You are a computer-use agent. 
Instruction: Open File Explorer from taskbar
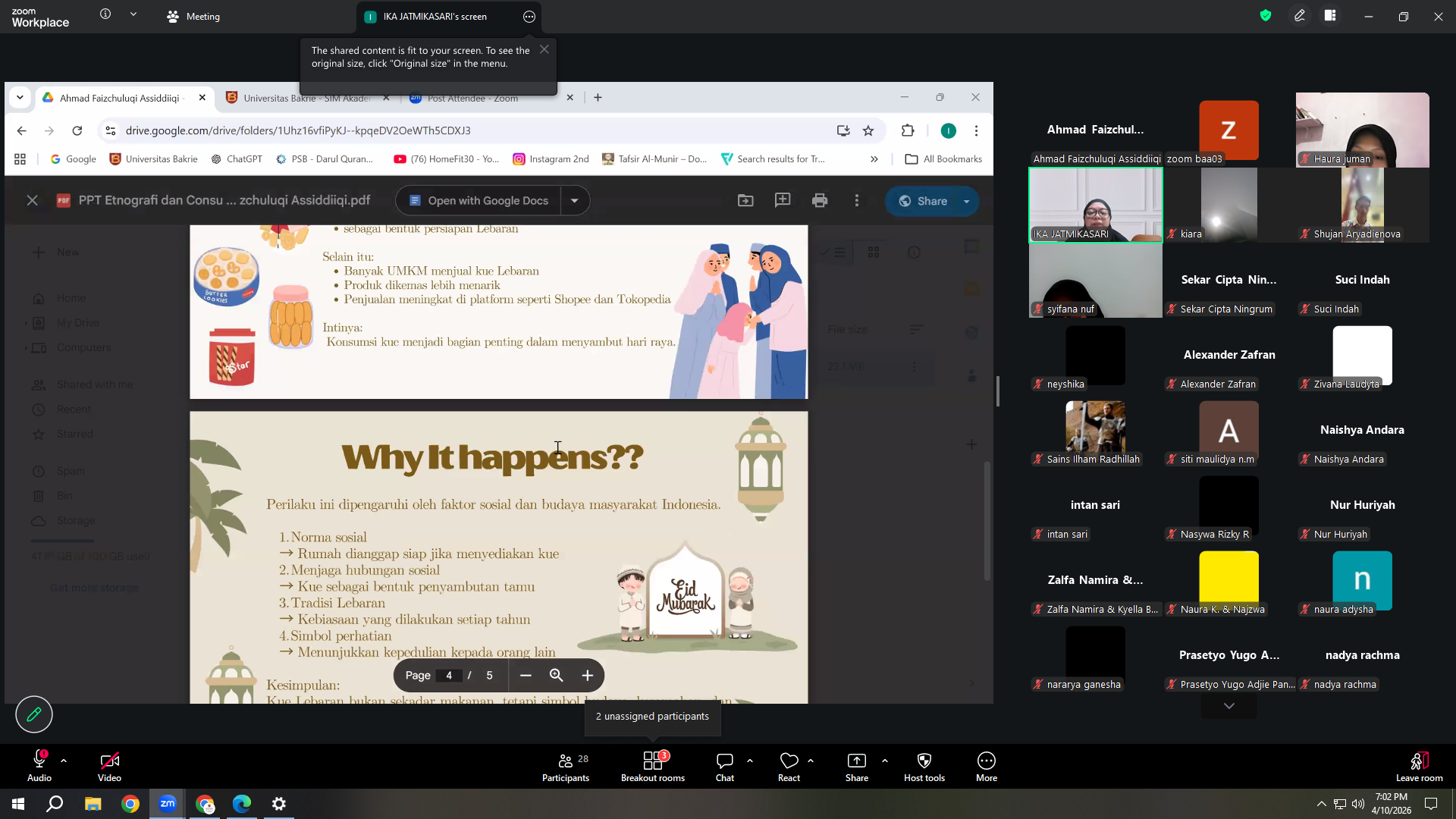[x=93, y=804]
